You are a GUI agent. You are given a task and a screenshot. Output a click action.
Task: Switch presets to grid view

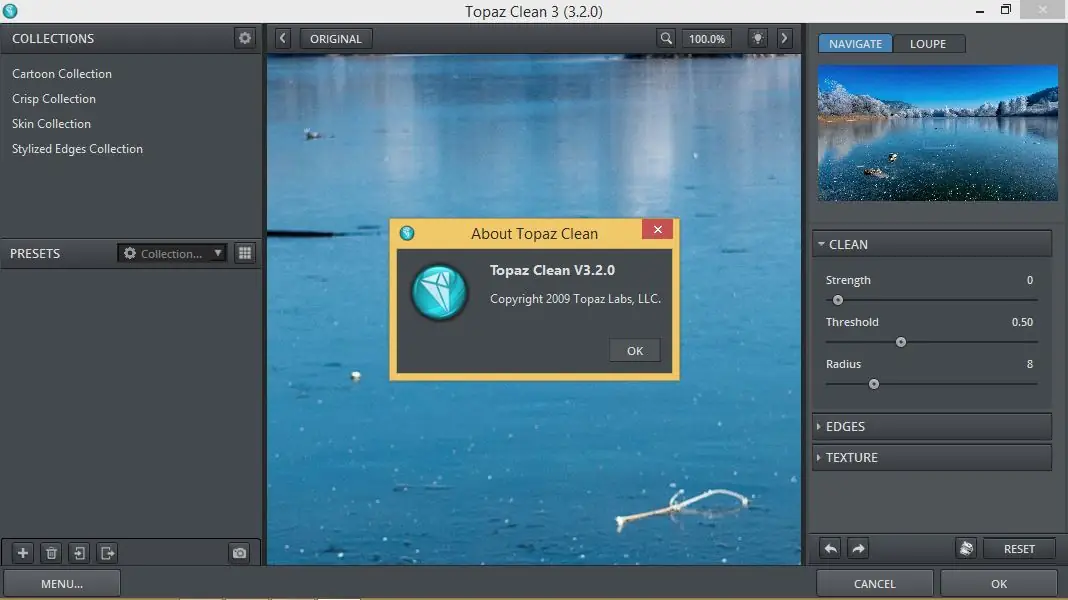point(245,253)
